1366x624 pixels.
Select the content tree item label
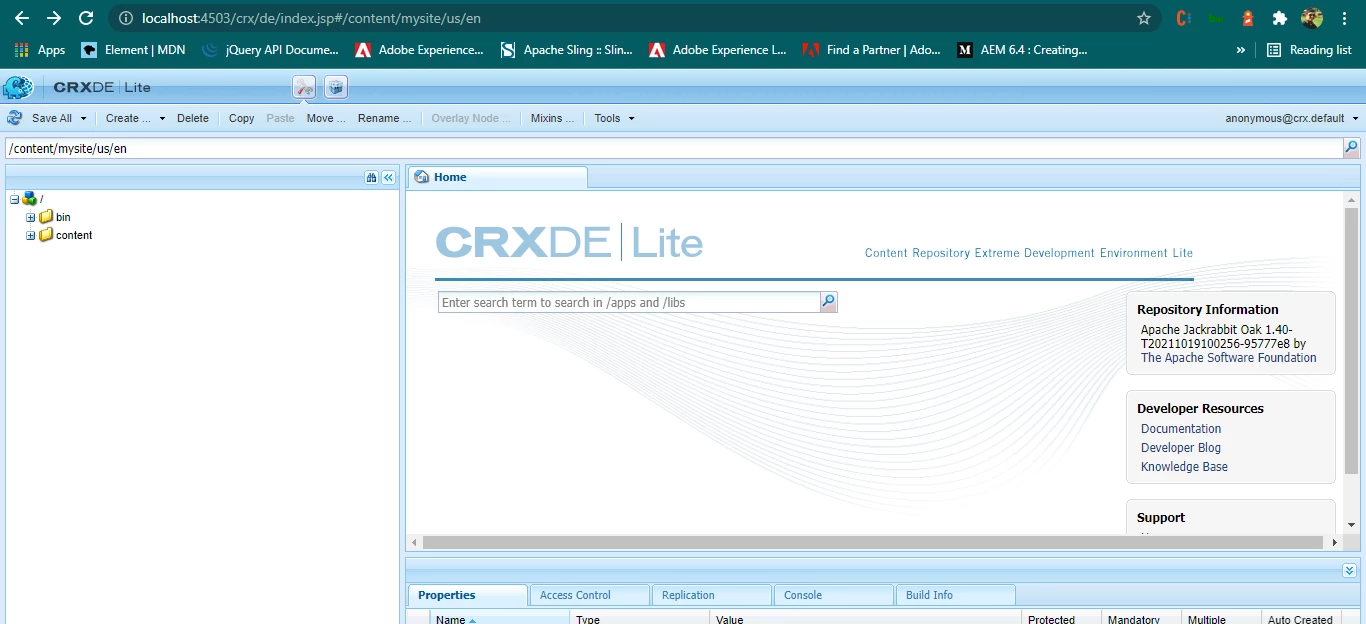point(74,235)
